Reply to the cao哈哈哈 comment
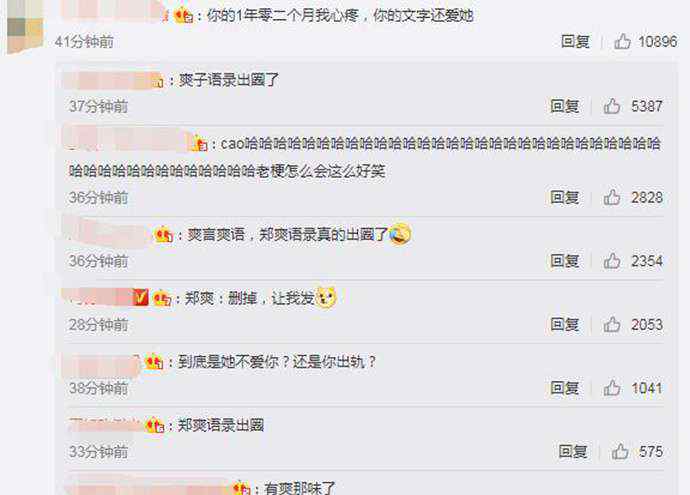This screenshot has height=495, width=690. pyautogui.click(x=565, y=198)
